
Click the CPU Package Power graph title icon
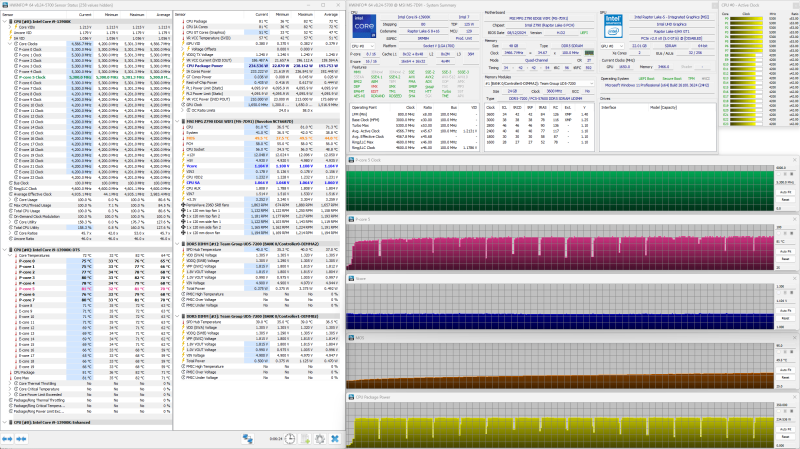click(x=351, y=398)
